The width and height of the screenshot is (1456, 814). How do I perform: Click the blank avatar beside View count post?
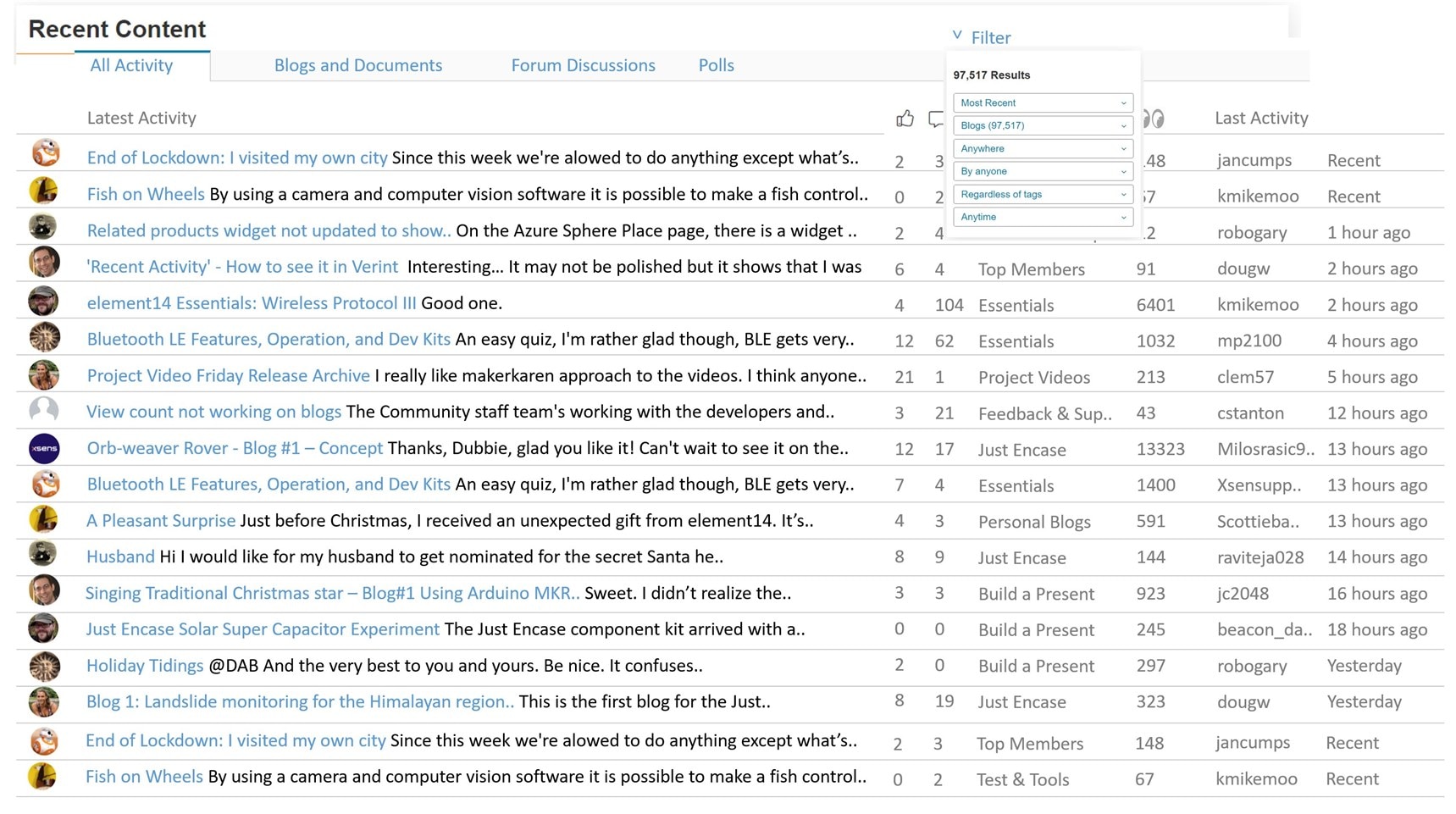(x=44, y=412)
